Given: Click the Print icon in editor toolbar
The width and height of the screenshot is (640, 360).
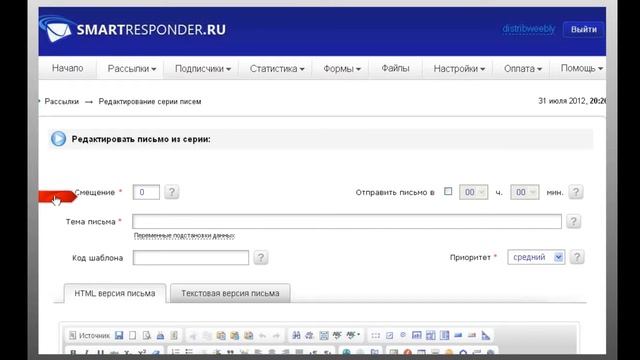Looking at the screenshot, I should 160,336.
